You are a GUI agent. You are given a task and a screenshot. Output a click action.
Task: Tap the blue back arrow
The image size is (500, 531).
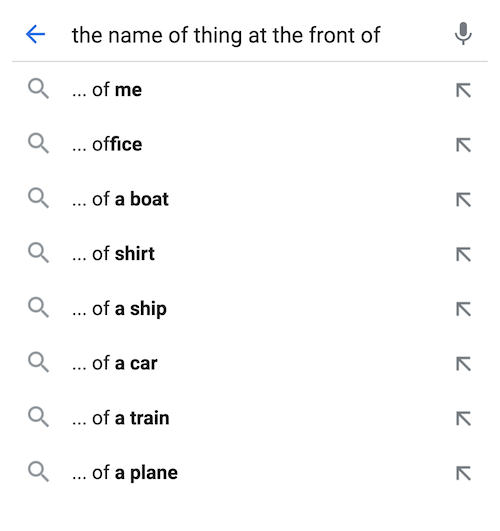(36, 34)
